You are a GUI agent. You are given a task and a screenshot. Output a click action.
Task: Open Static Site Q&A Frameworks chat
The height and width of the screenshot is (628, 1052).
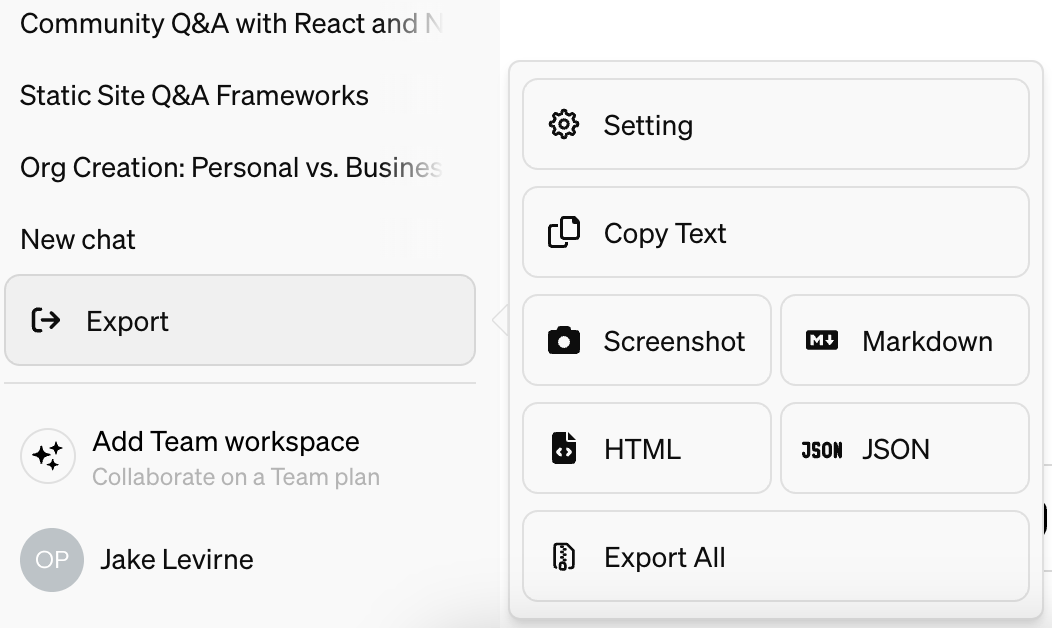194,96
